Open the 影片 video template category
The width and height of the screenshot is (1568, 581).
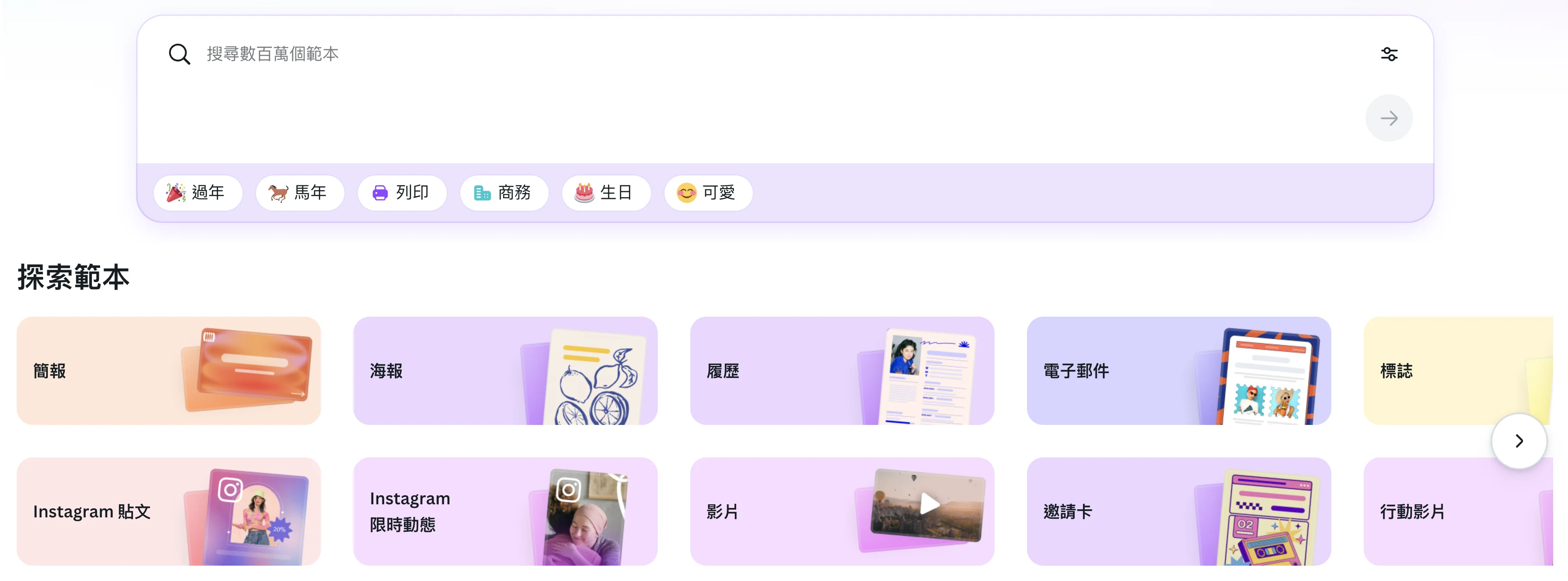point(842,511)
